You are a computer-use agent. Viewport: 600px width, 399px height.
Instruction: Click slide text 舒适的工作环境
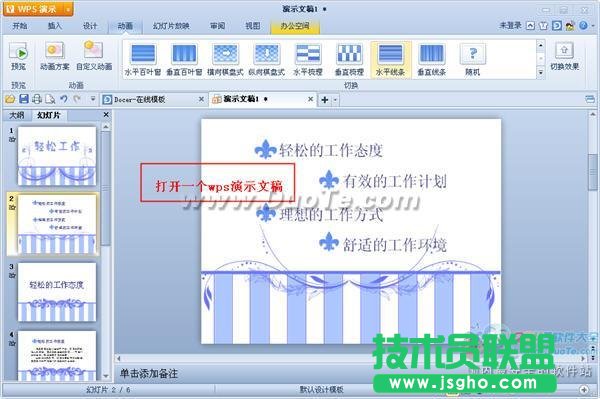(x=395, y=244)
